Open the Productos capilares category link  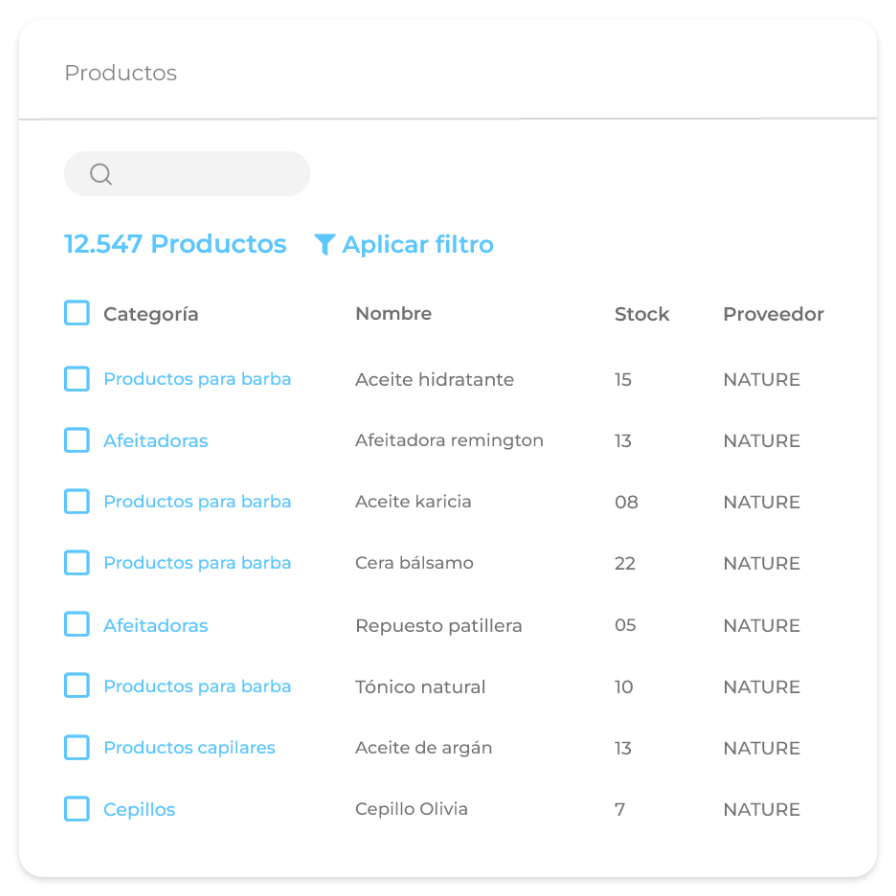pyautogui.click(x=189, y=748)
